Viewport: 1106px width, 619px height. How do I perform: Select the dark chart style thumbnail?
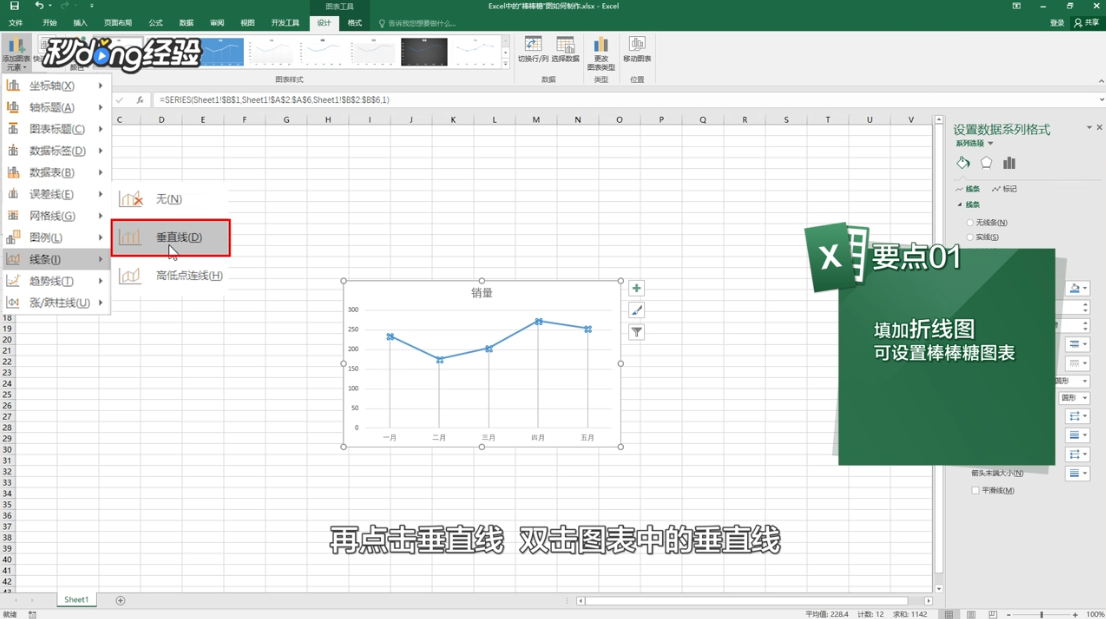point(424,52)
